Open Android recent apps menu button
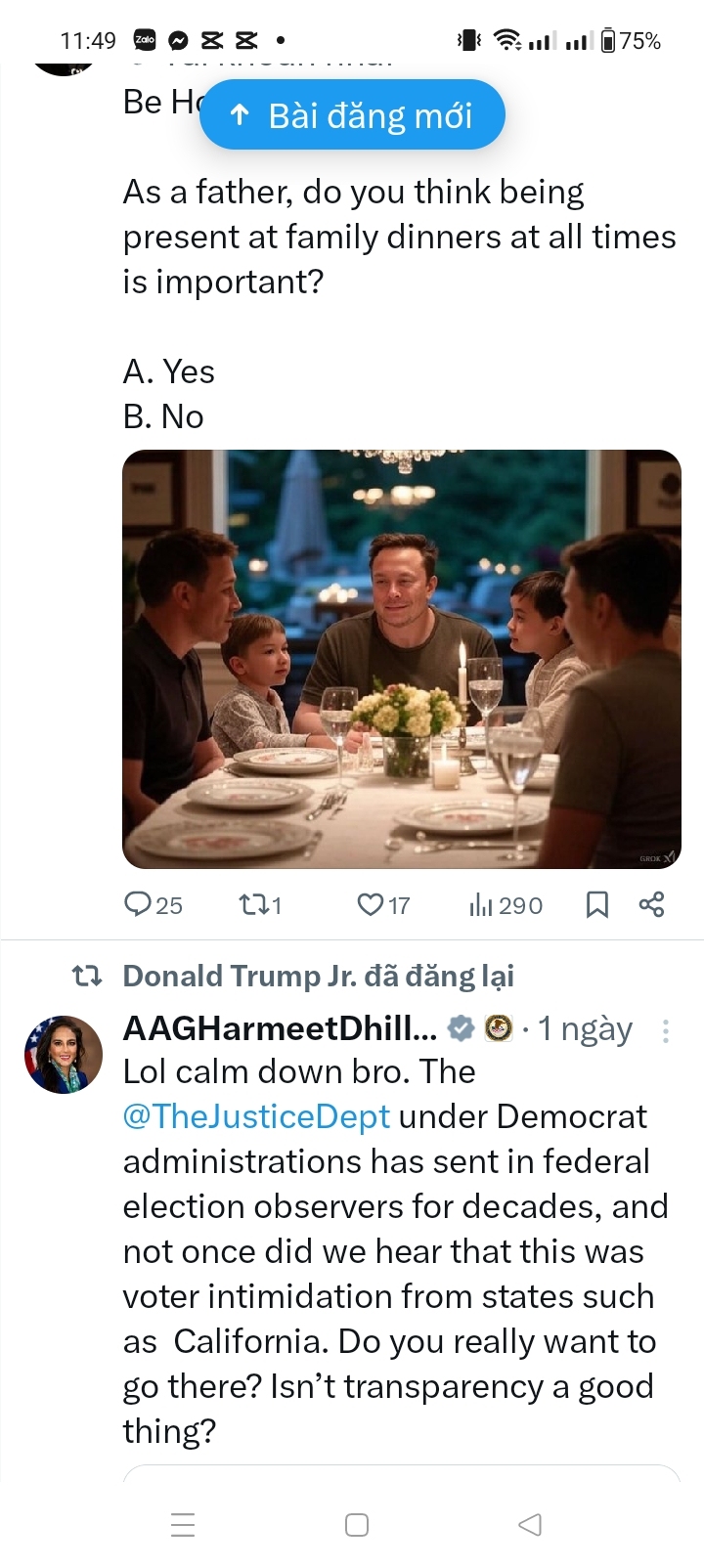This screenshot has height=1568, width=704. tap(183, 1524)
